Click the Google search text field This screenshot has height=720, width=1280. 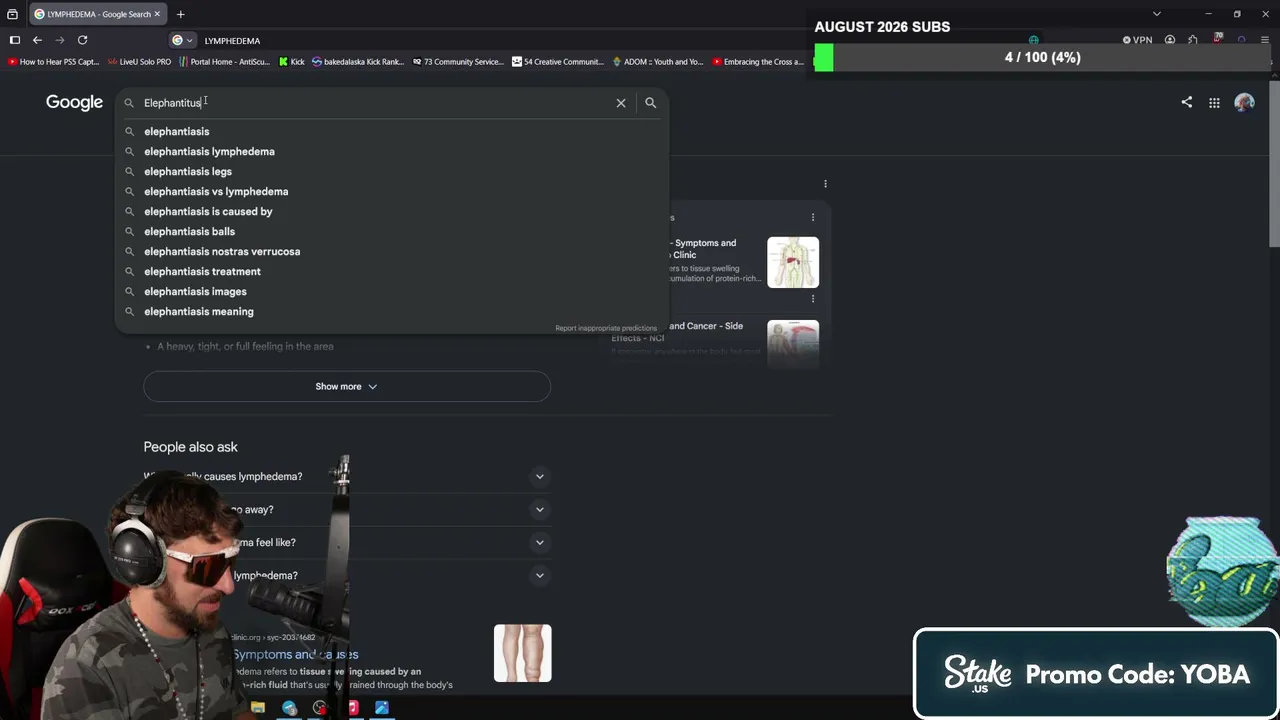(375, 103)
